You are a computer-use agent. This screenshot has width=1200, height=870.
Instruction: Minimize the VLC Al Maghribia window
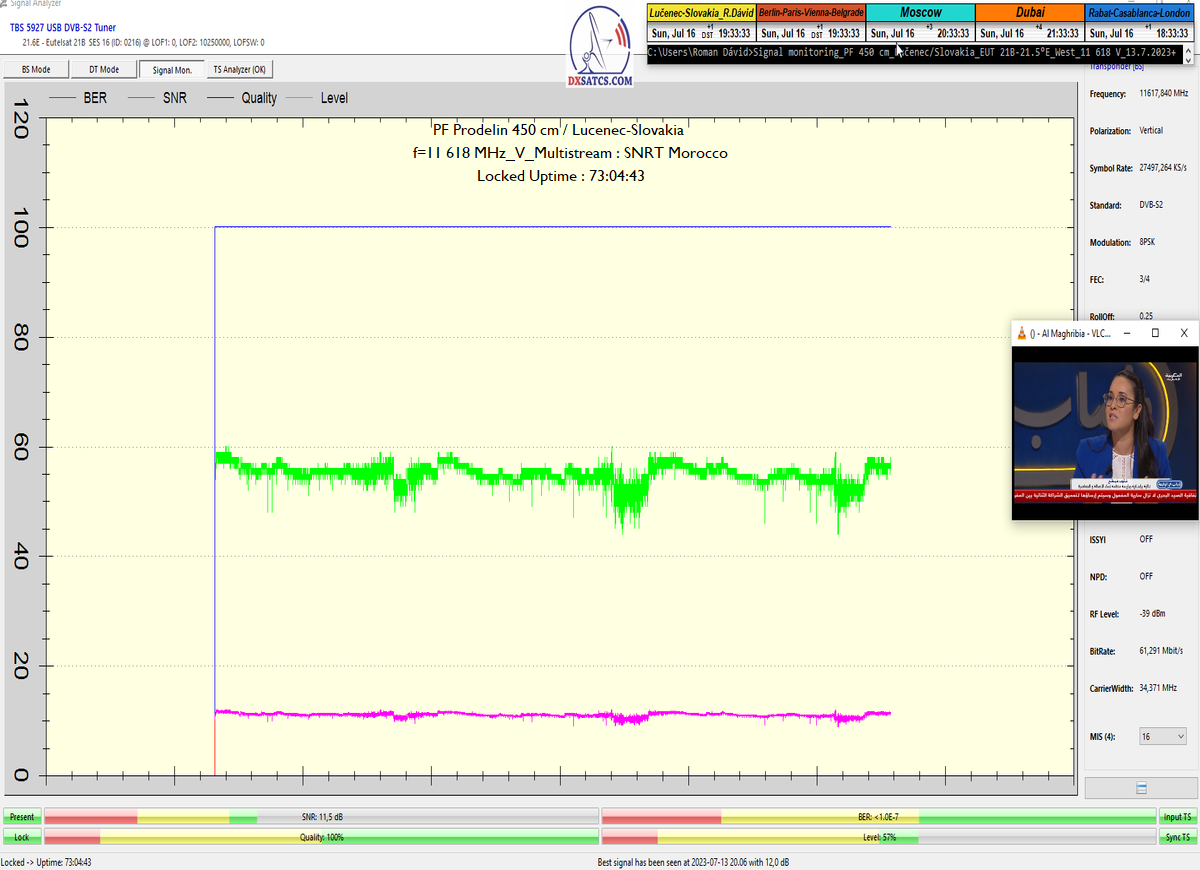tap(1126, 333)
